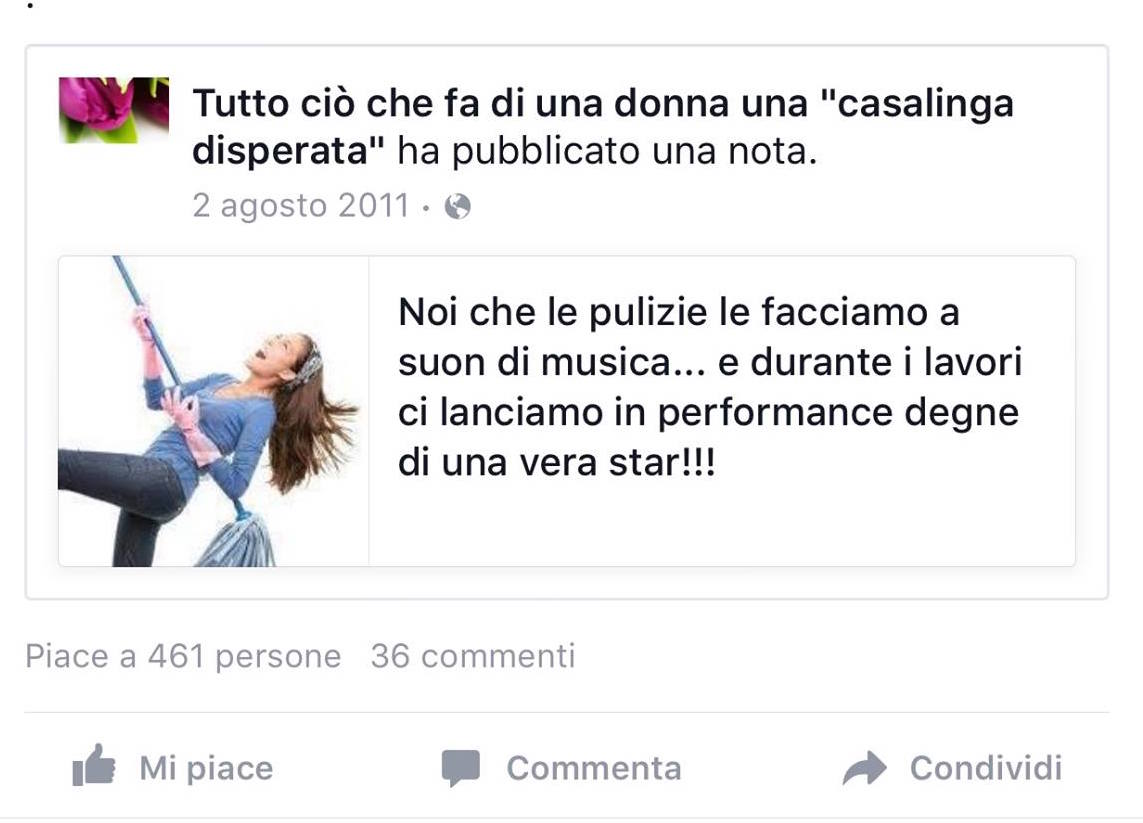
Task: Click the speech bubble Commenta icon
Action: tap(461, 768)
